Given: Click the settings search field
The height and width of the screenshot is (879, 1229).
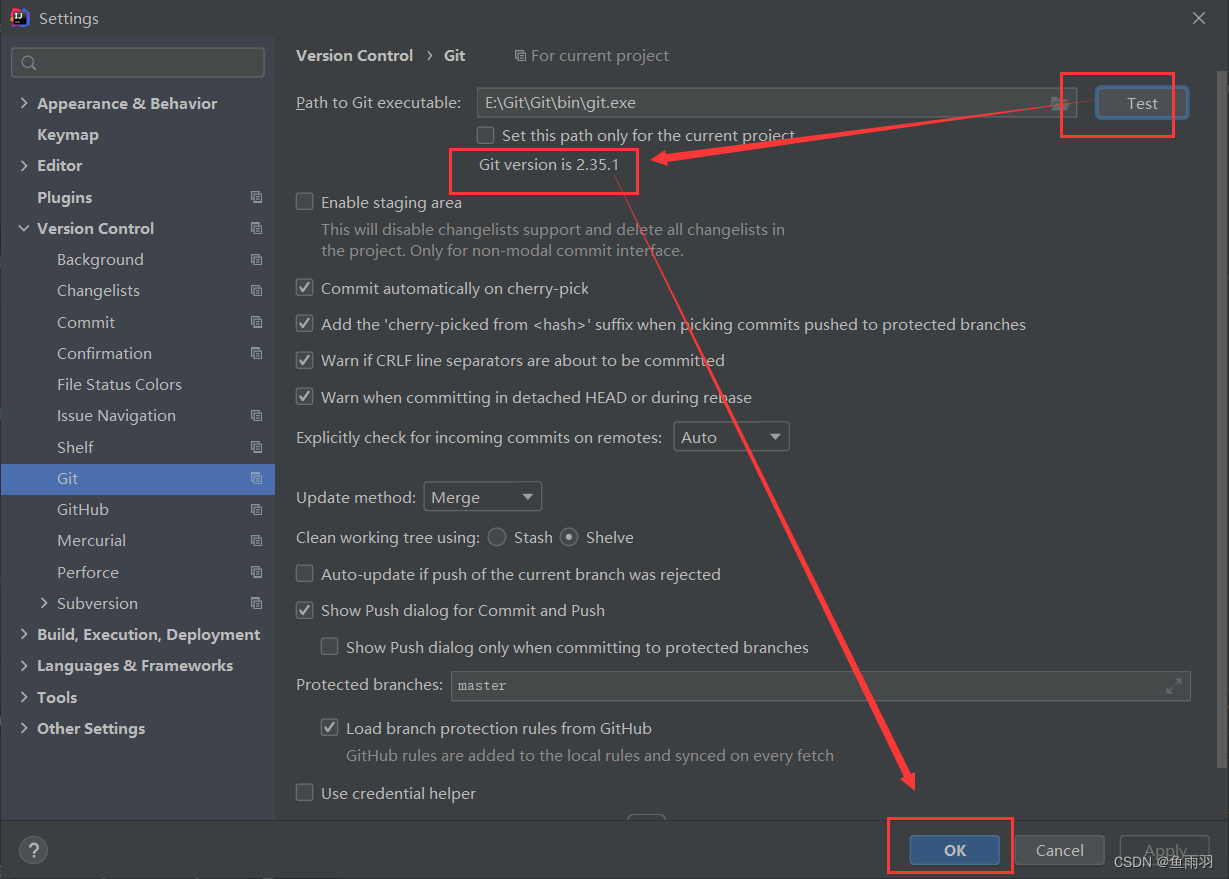Looking at the screenshot, I should [x=138, y=62].
